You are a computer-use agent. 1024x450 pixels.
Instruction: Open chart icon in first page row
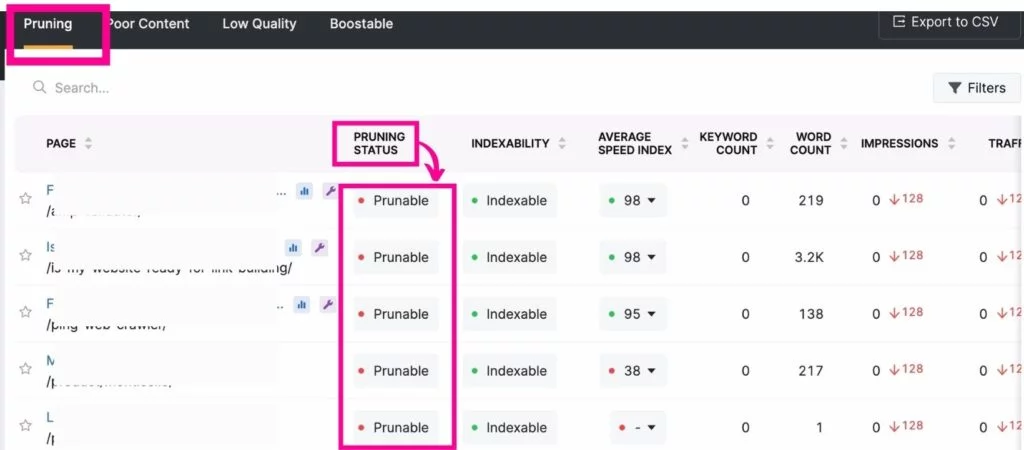pos(304,191)
